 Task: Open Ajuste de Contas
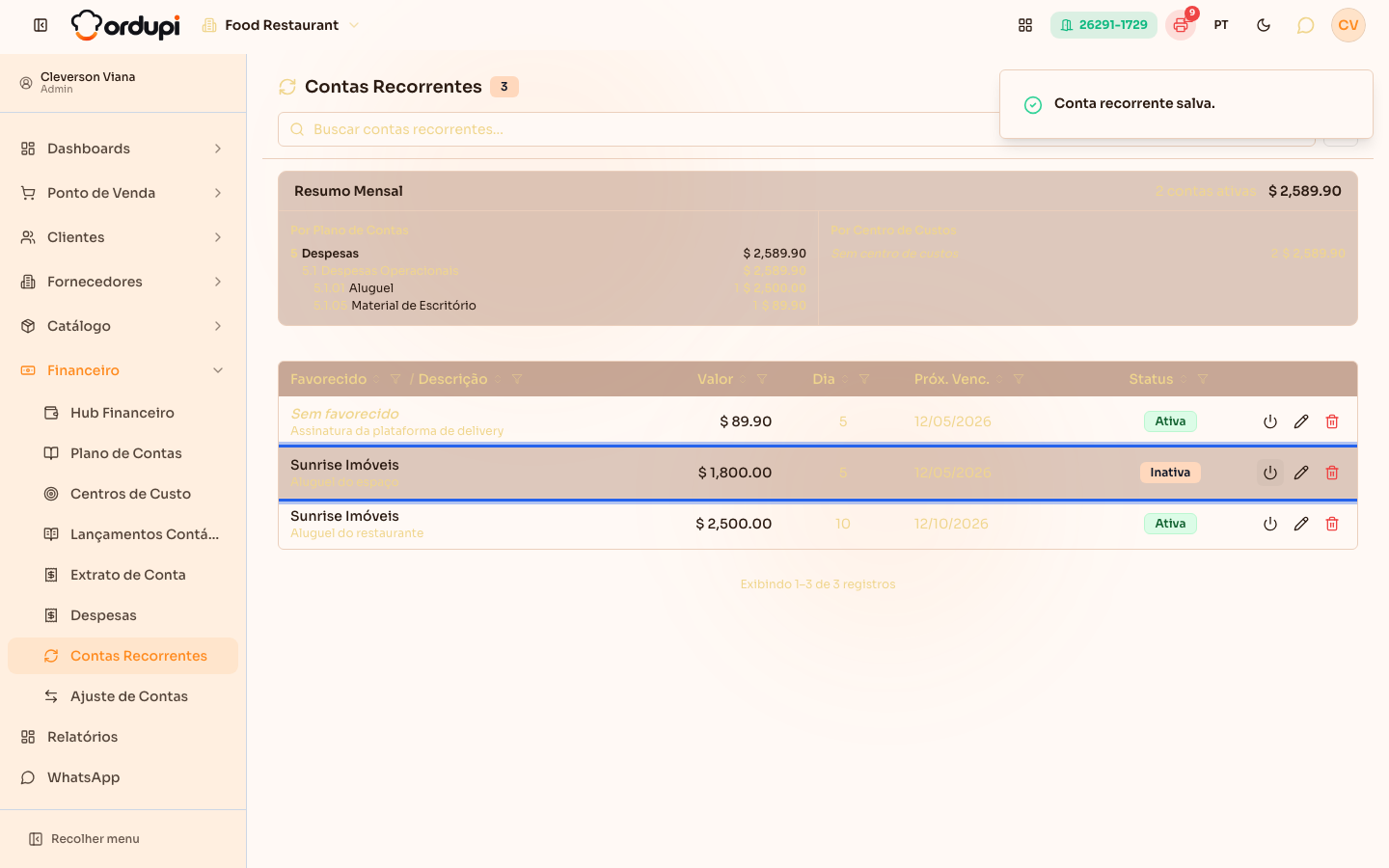123,696
